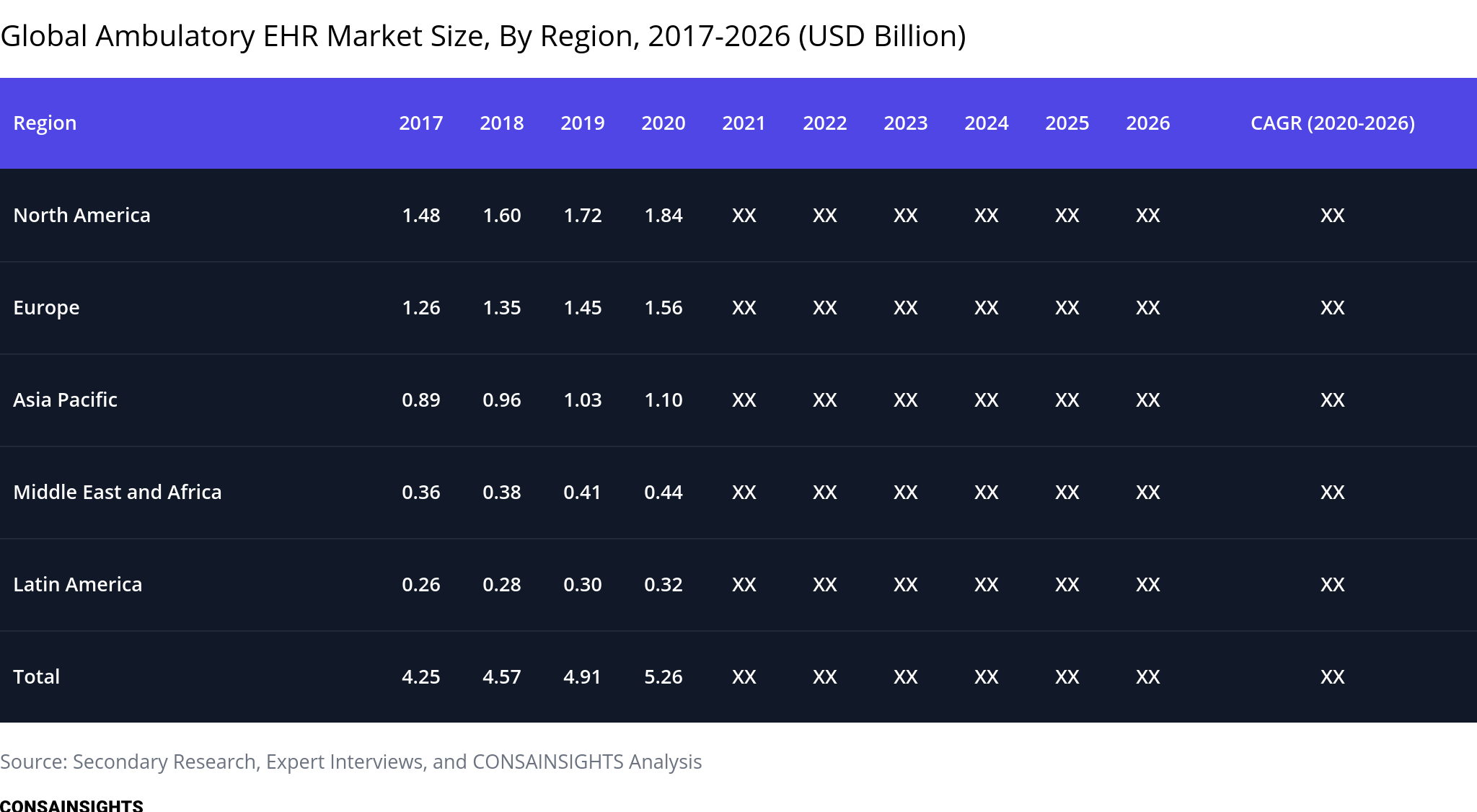The height and width of the screenshot is (812, 1477).
Task: Click Asia Pacific 2019 value 1.03
Action: (583, 400)
